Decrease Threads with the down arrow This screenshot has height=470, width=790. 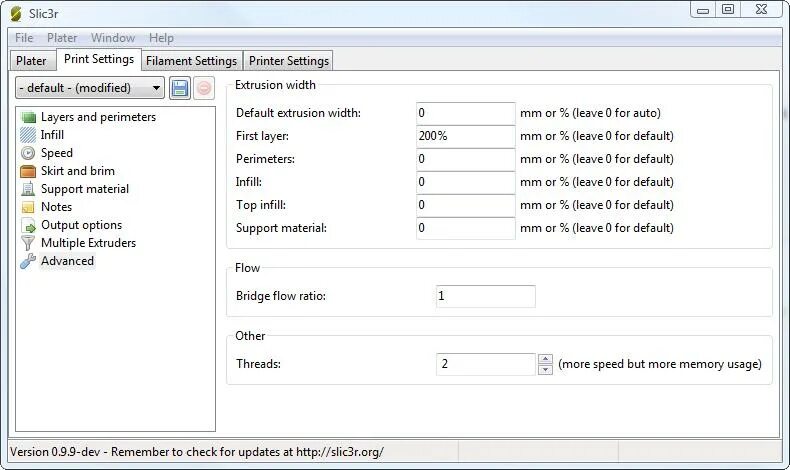545,370
